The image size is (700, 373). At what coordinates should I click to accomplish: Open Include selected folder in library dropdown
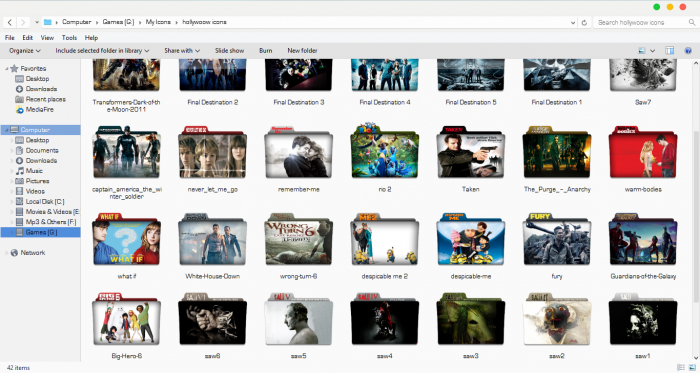pyautogui.click(x=102, y=50)
